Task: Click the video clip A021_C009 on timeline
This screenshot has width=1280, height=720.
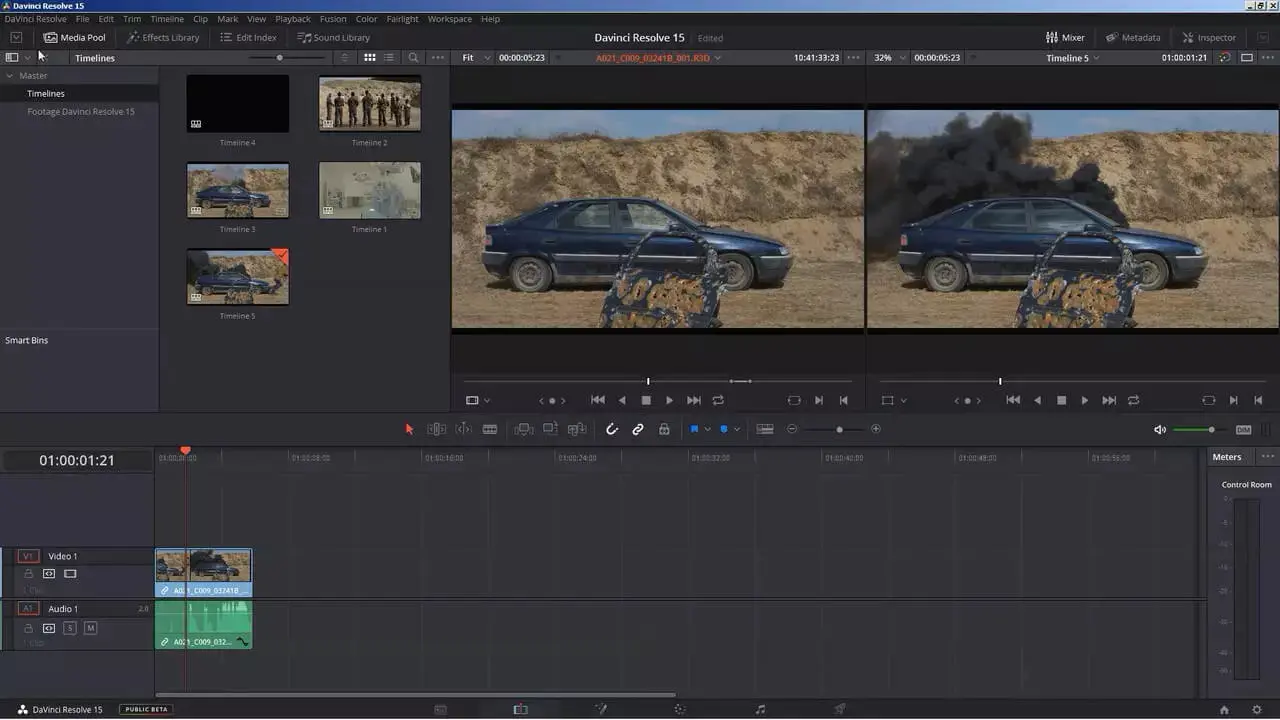Action: point(203,573)
